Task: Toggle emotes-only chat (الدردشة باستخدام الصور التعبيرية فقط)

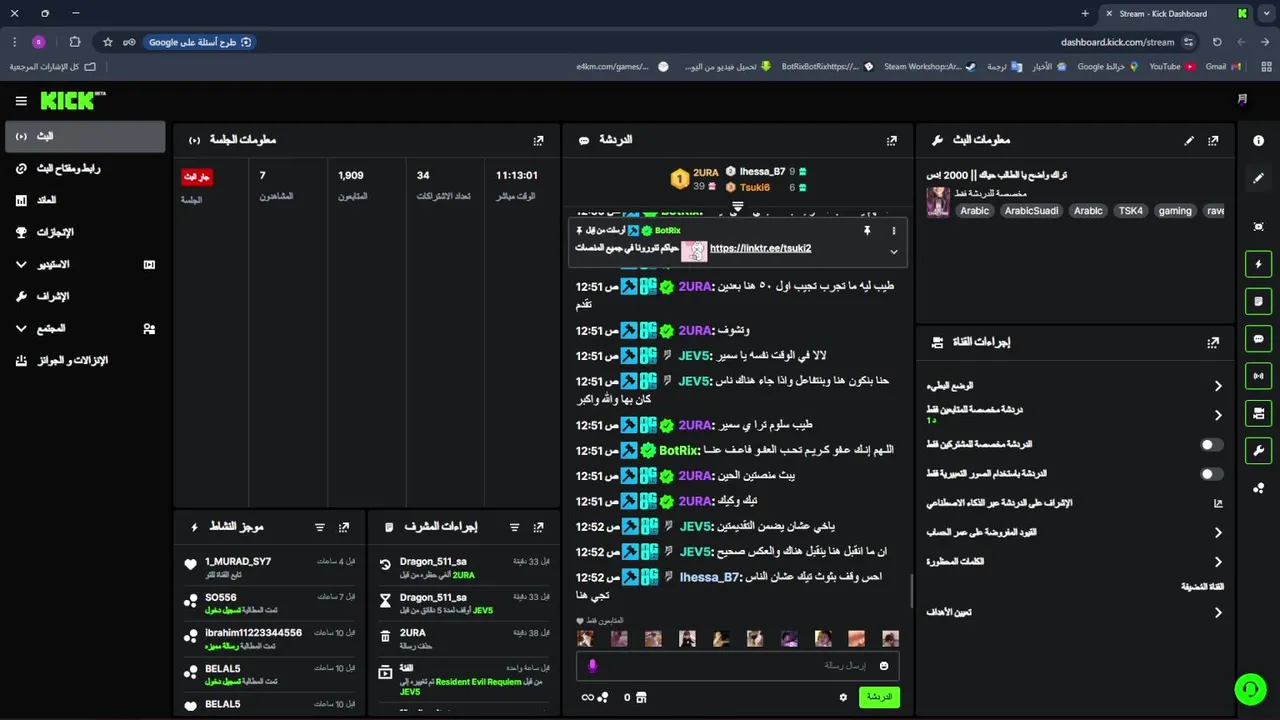Action: click(x=1211, y=474)
